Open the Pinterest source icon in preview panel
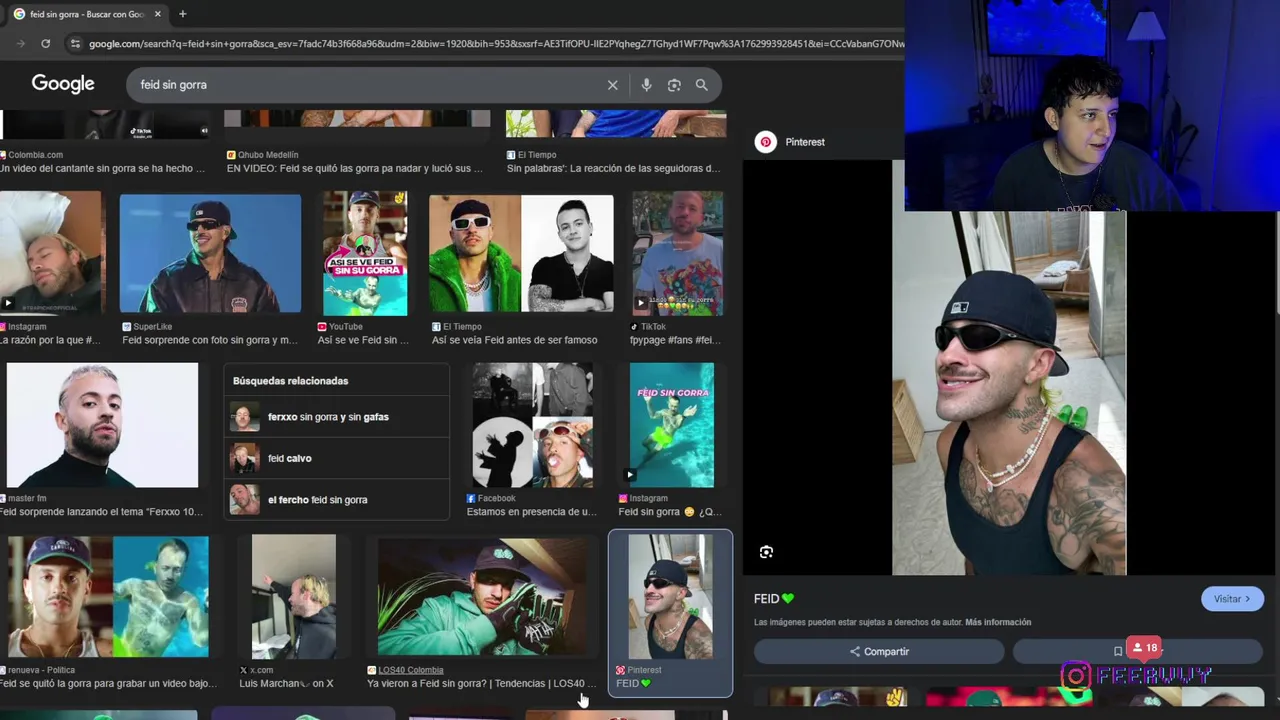1280x720 pixels. [766, 142]
